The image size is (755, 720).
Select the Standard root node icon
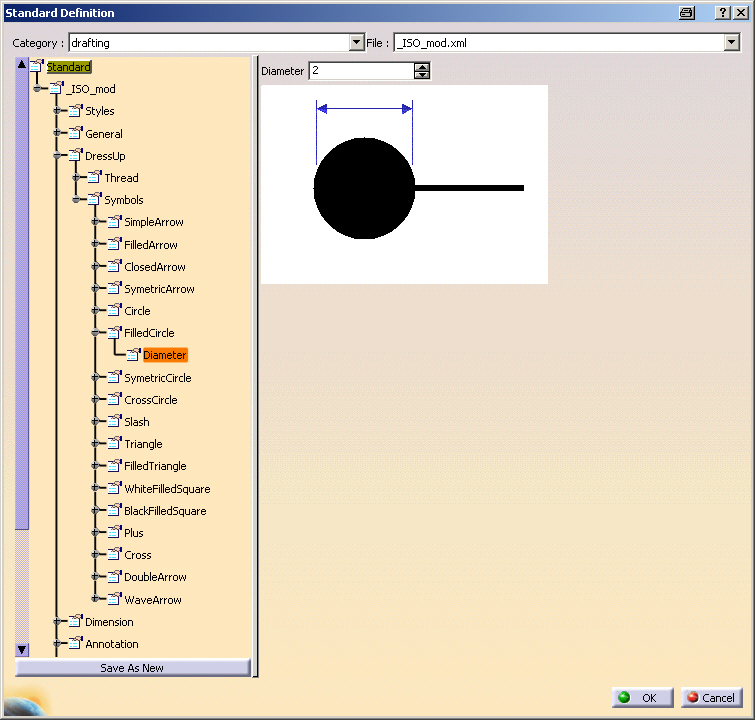[37, 66]
